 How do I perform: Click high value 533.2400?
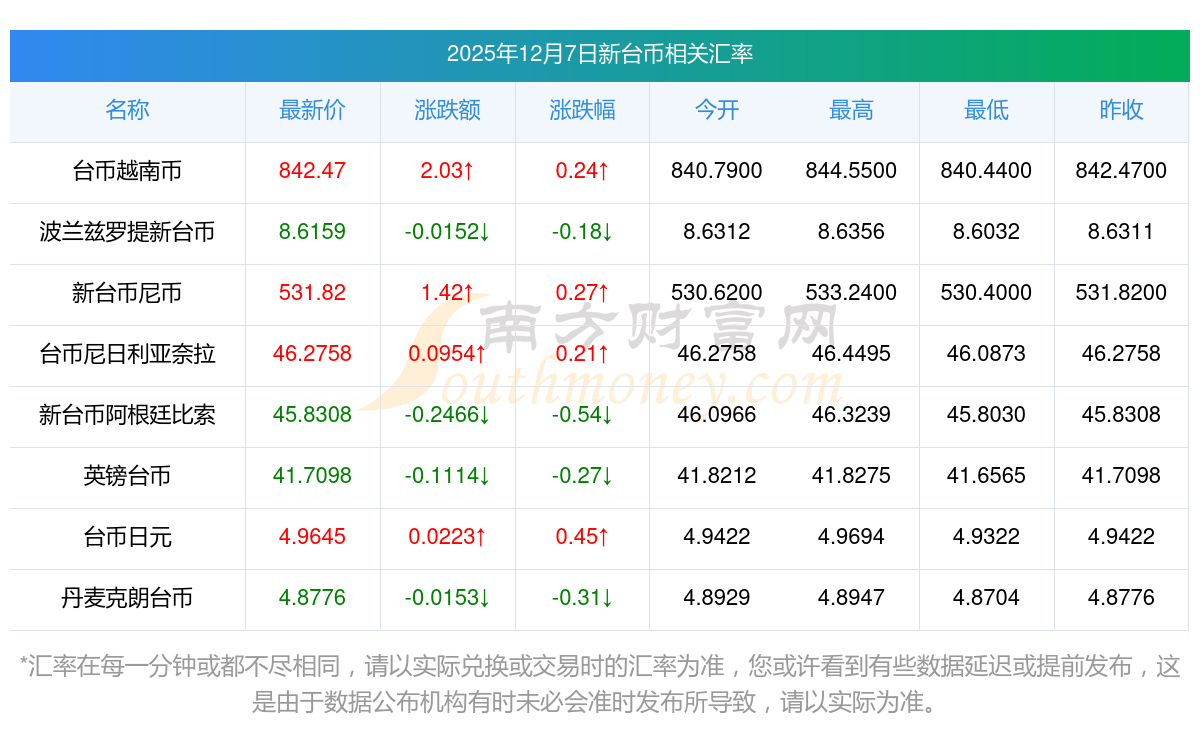coord(851,293)
